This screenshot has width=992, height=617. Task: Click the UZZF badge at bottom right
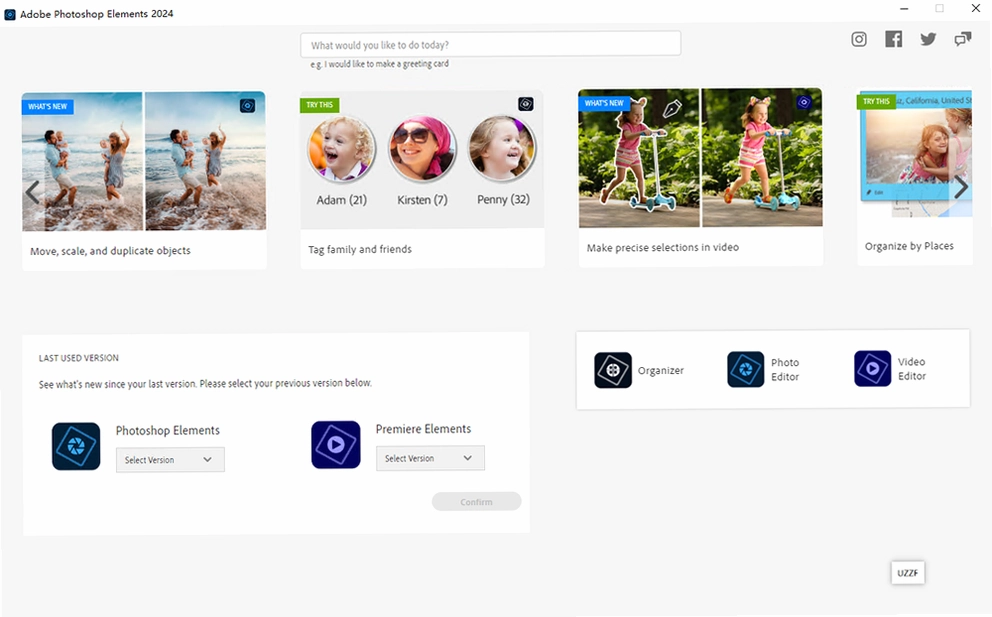click(x=908, y=573)
